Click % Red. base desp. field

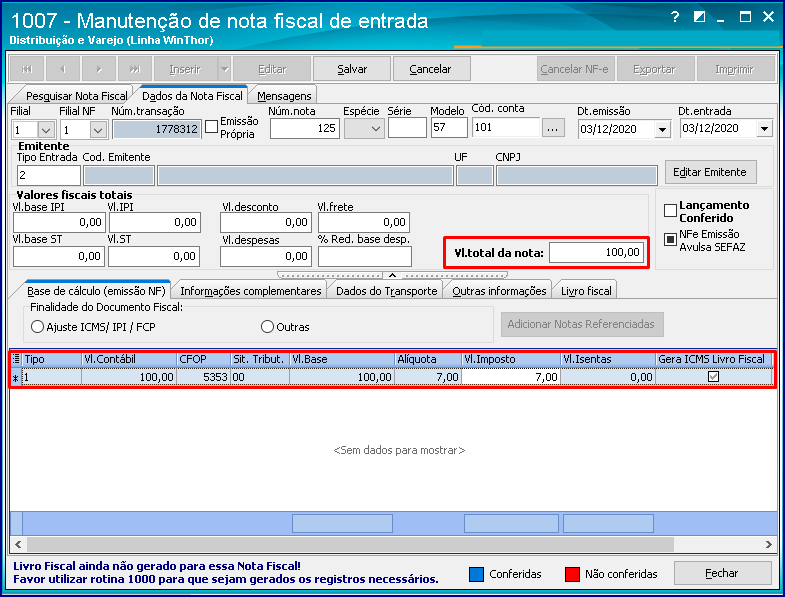pos(365,256)
